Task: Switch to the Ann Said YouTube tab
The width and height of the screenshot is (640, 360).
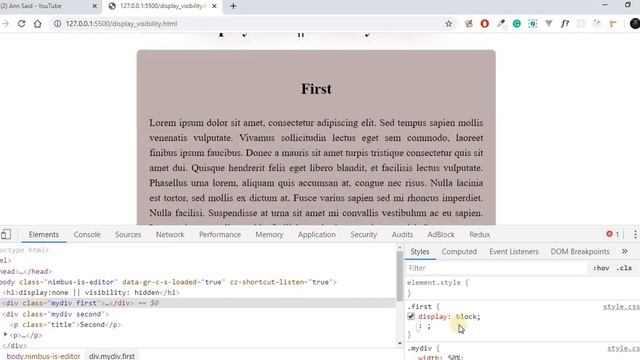Action: click(49, 6)
